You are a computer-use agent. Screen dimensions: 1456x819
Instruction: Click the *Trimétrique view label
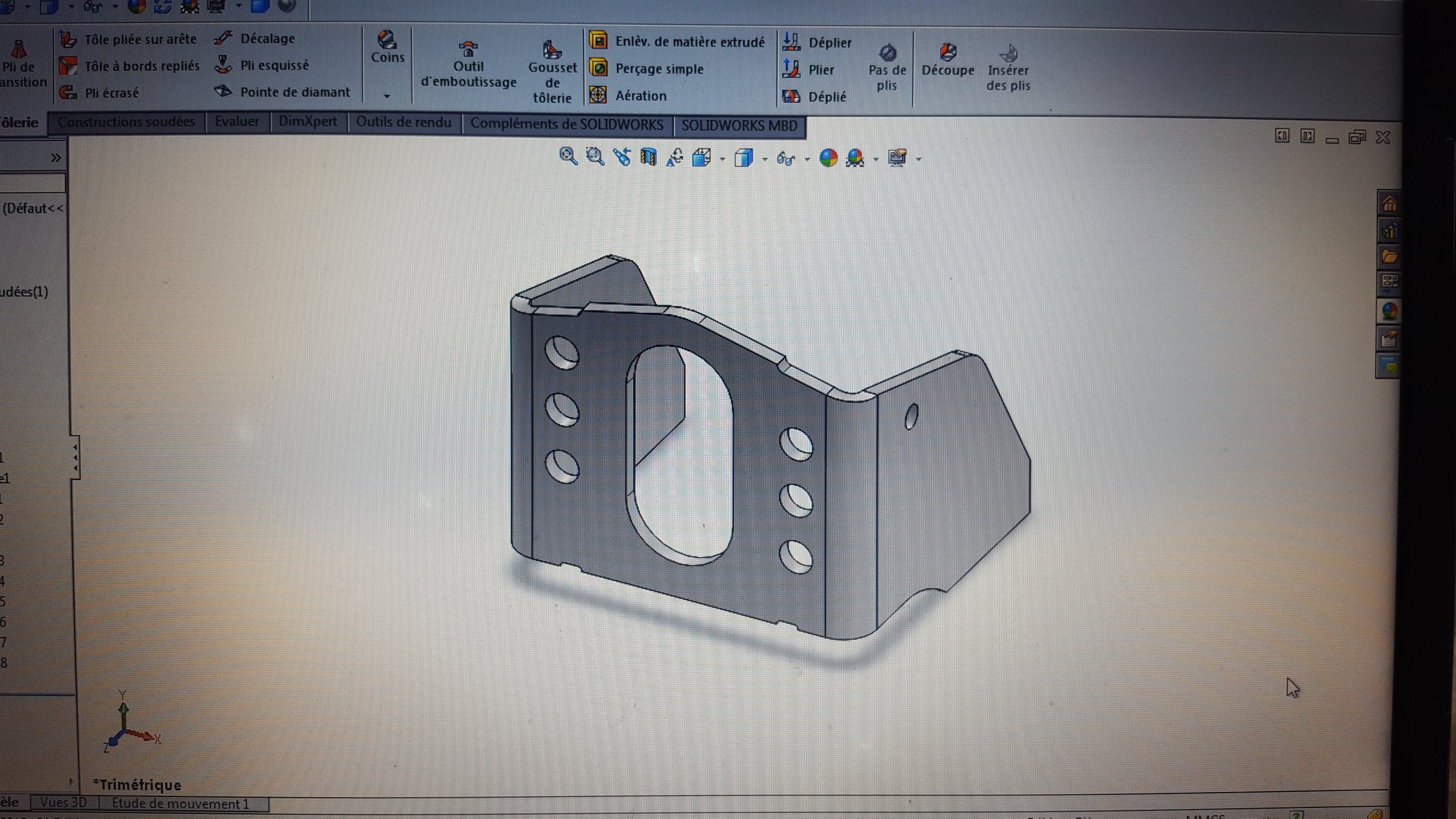point(137,785)
